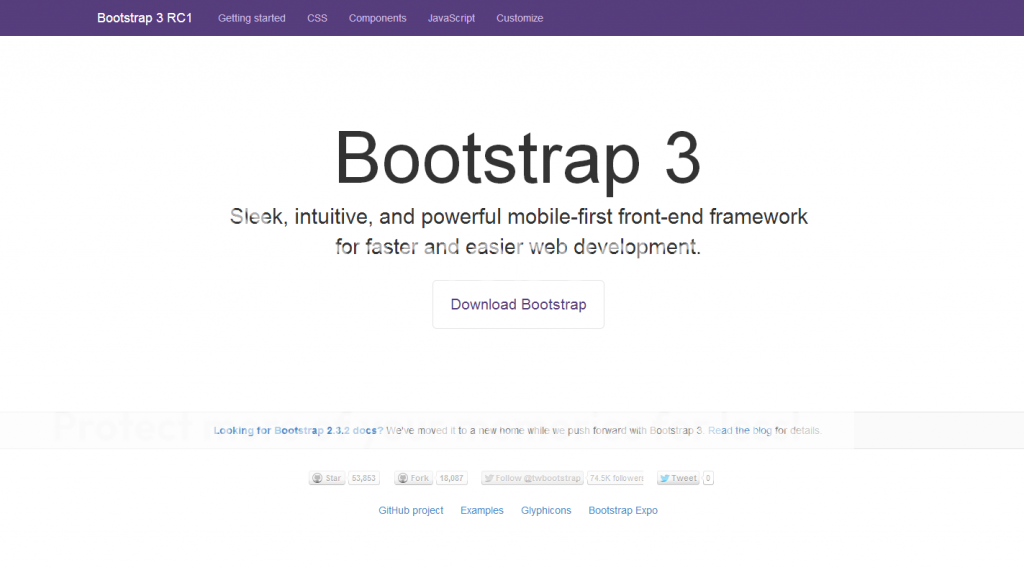1024x569 pixels.
Task: Open the Glyphicons link
Action: [546, 510]
